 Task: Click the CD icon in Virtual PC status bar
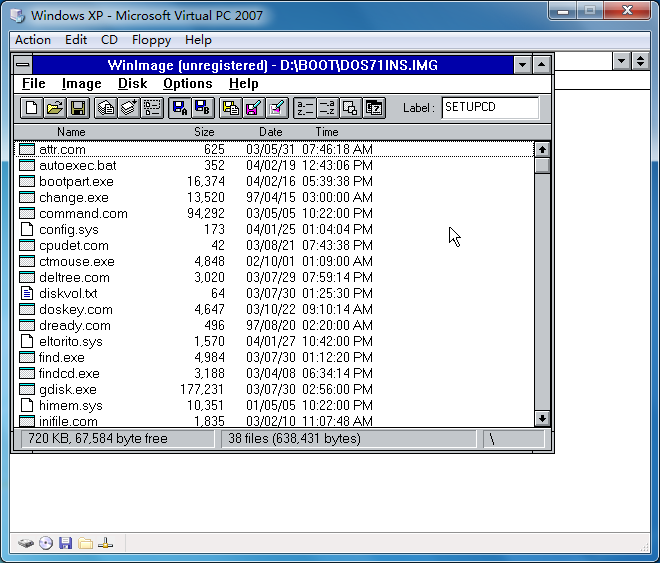click(46, 543)
